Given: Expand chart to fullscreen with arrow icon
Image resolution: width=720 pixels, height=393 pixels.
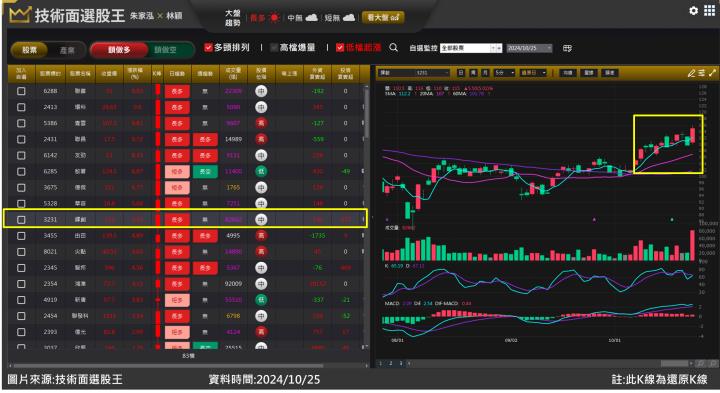Looking at the screenshot, I should [x=712, y=73].
